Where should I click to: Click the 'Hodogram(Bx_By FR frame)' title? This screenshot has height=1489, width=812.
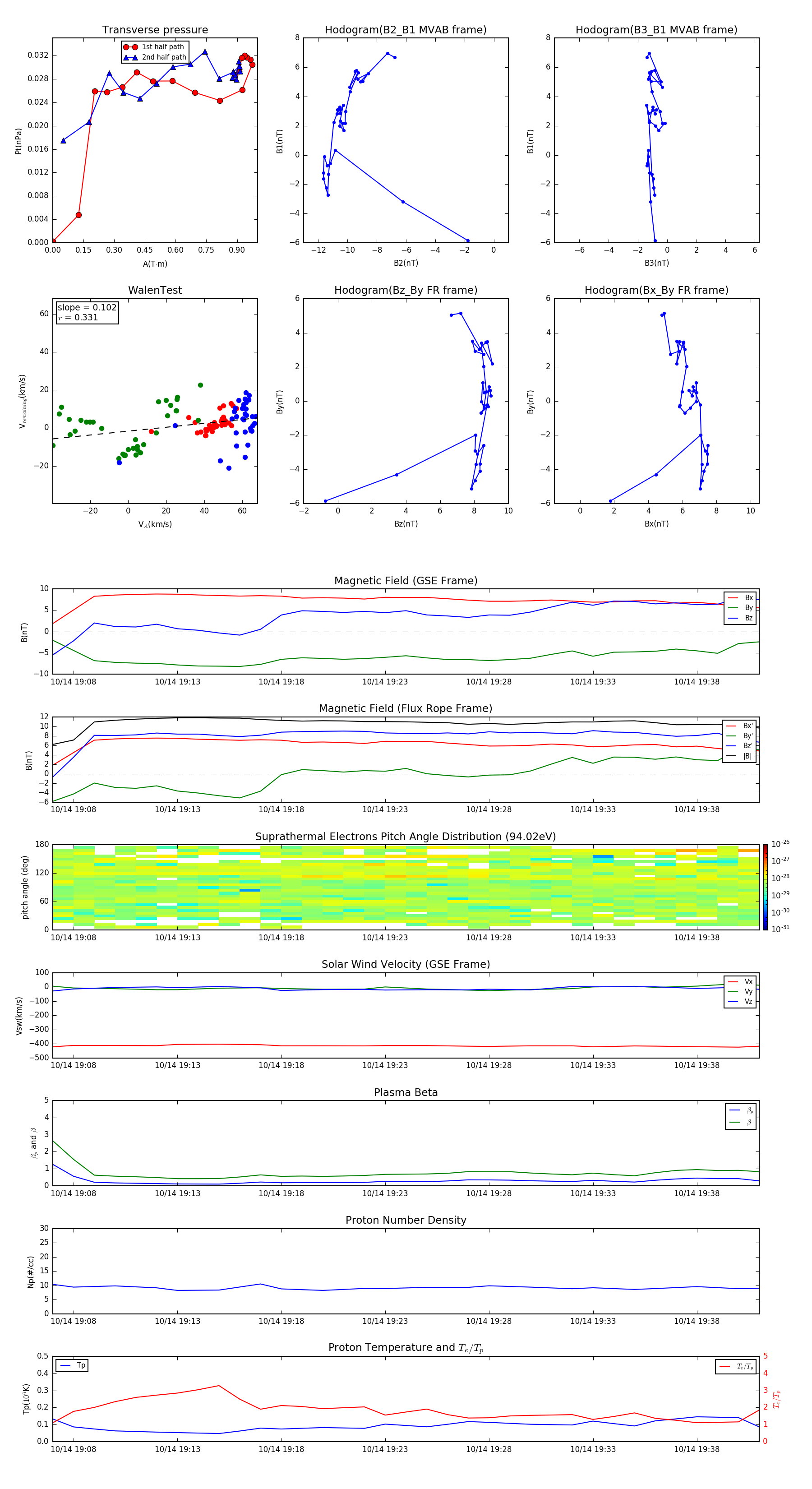pos(656,290)
